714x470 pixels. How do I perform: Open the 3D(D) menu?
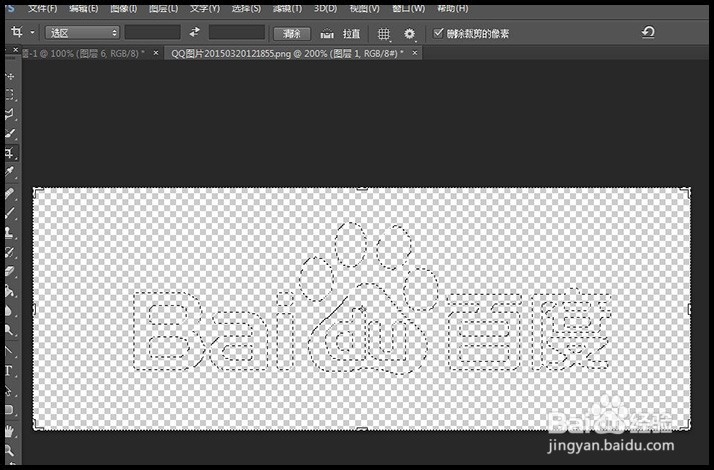[x=326, y=9]
